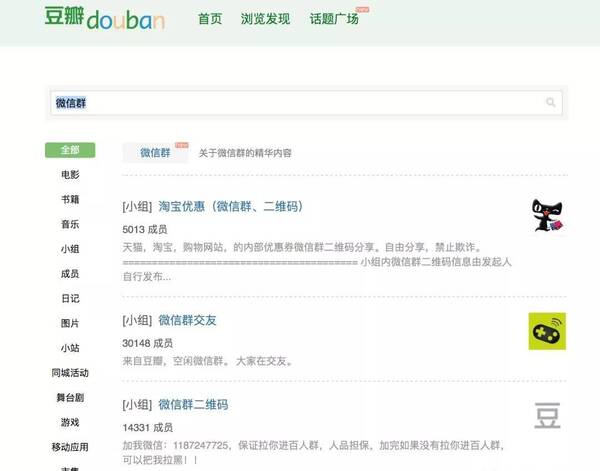Click the 关于微信群的精华内容 text
Viewport: 600px width, 471px height.
click(245, 153)
